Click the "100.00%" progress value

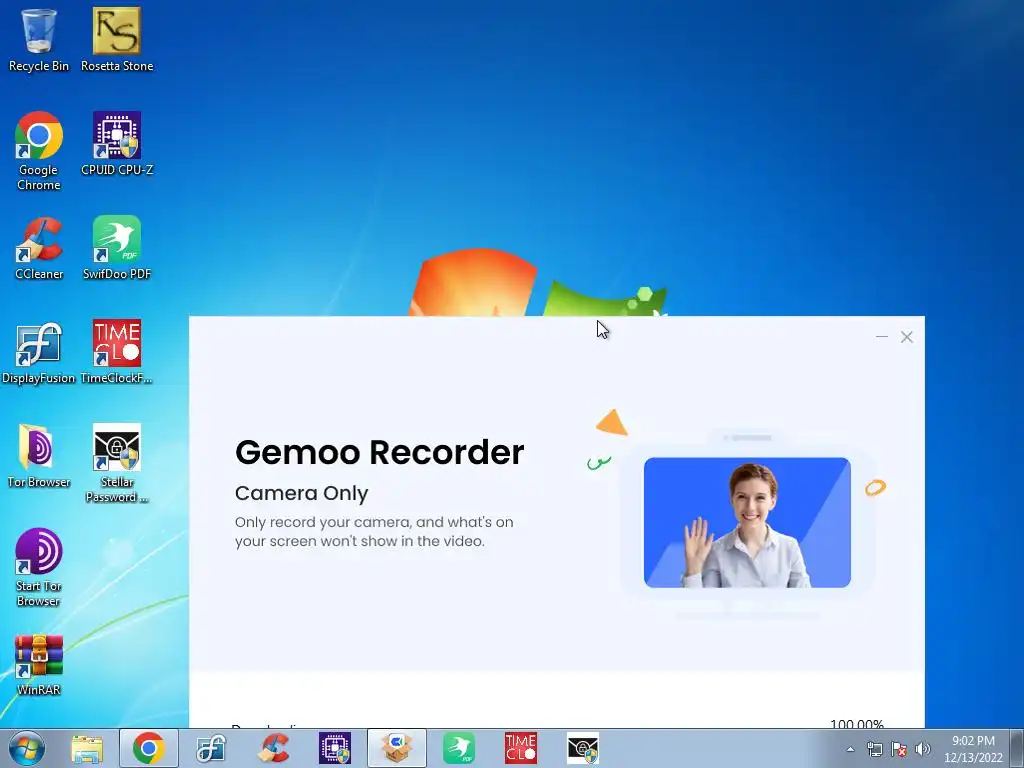tap(857, 723)
